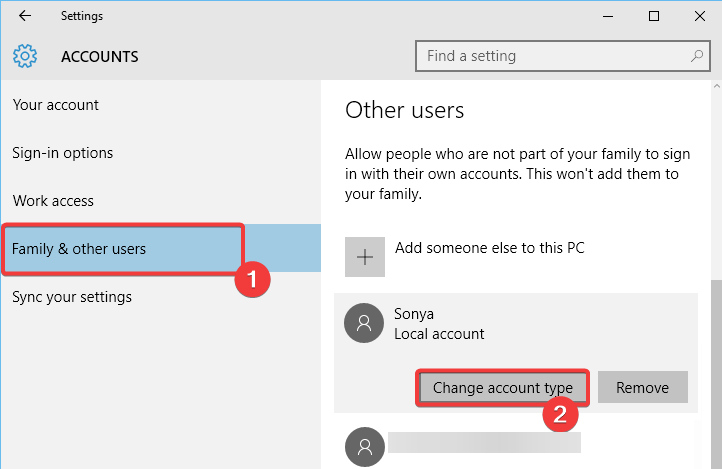Click Sonya's user avatar icon
722x469 pixels.
click(x=363, y=324)
